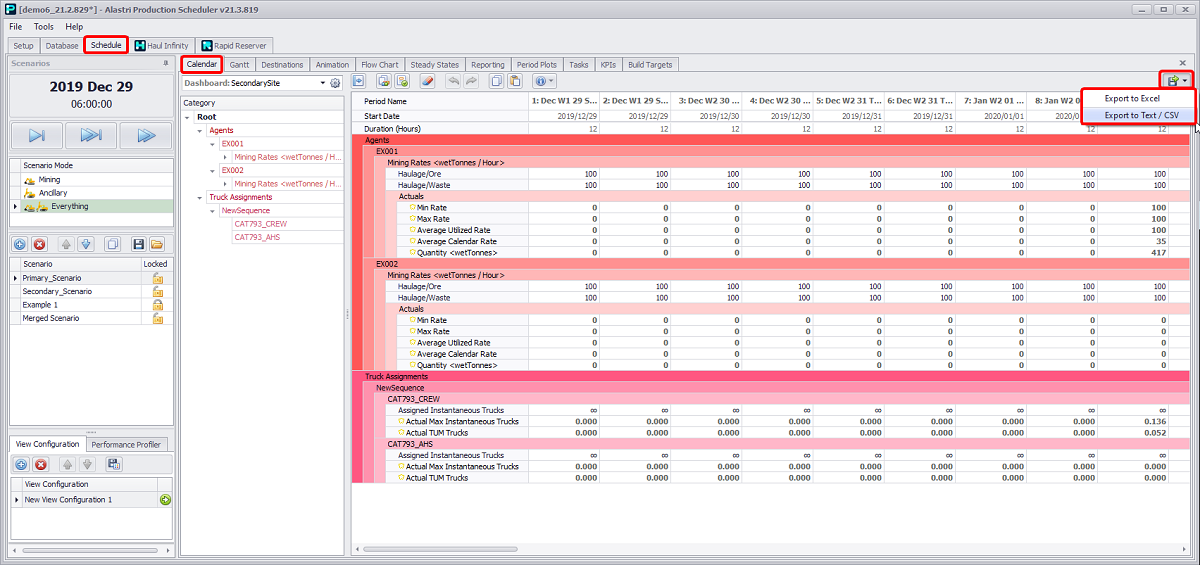Open the Performance Profiler tab
Viewport: 1200px width, 565px height.
coord(127,444)
